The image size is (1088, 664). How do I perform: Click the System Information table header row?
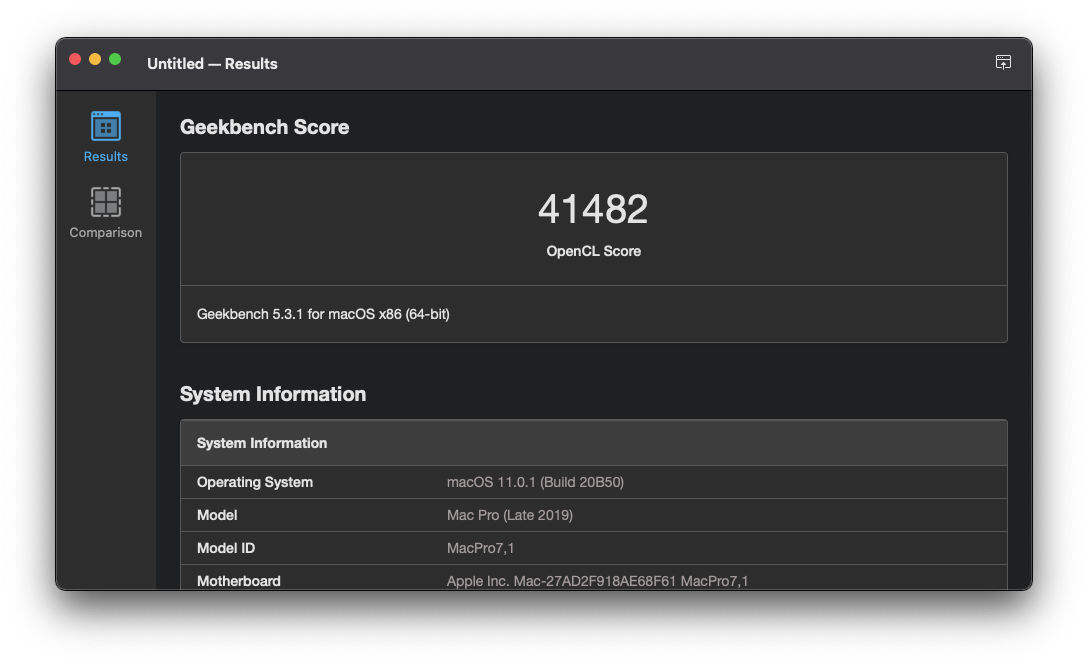tap(593, 443)
